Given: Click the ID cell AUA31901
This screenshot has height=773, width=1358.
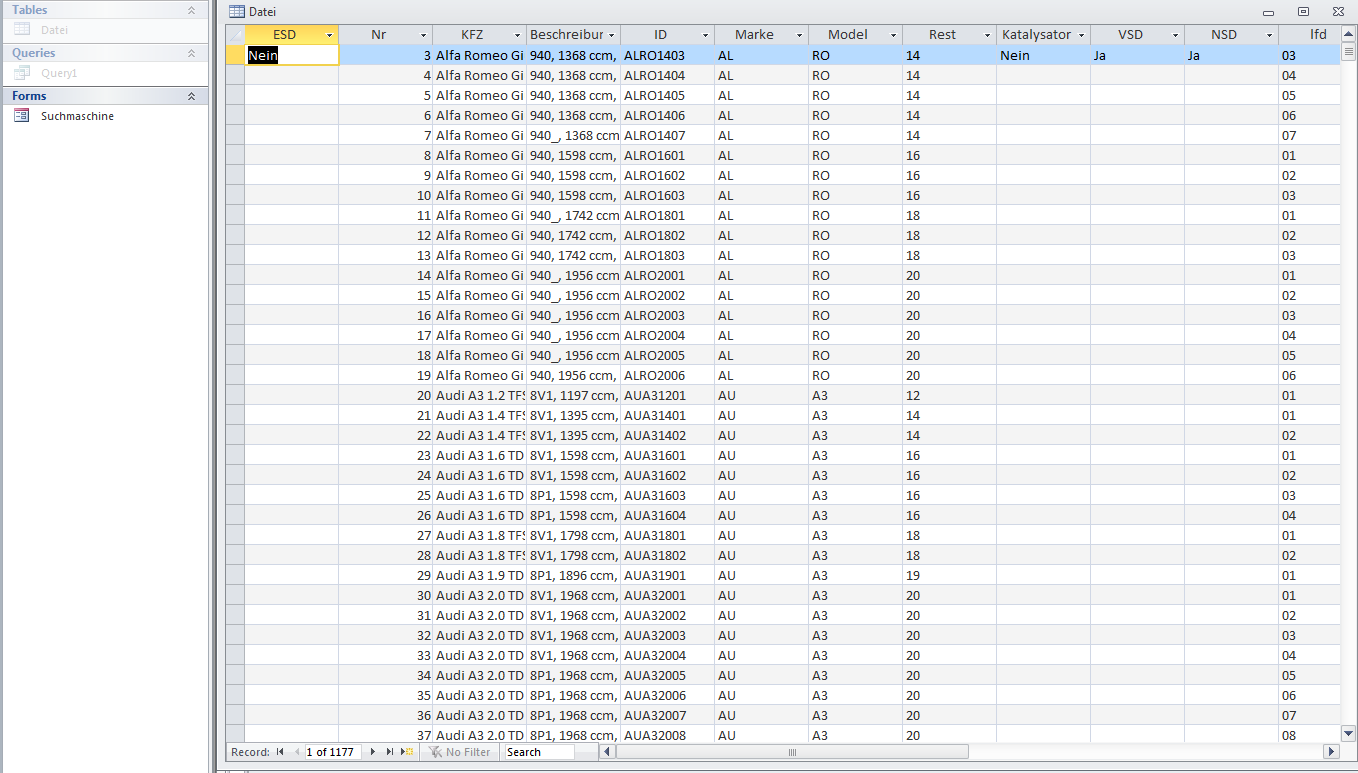Looking at the screenshot, I should 667,576.
